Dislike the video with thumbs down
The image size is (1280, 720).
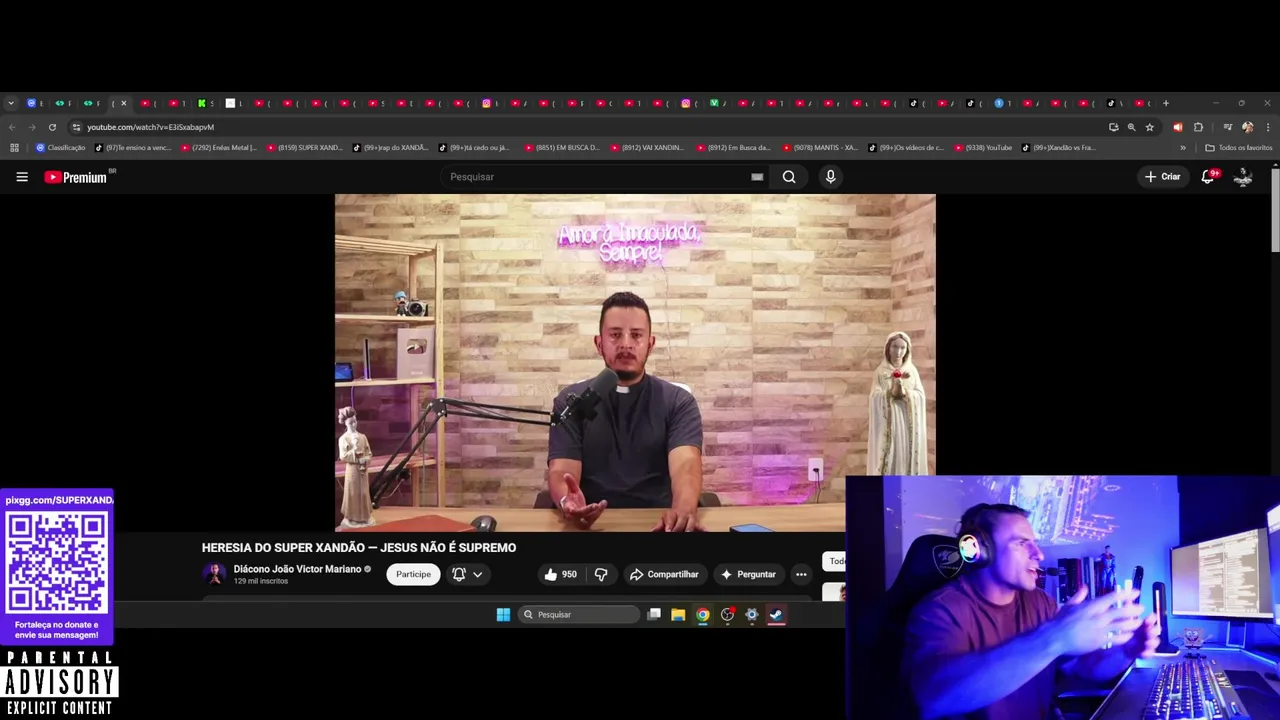[601, 574]
